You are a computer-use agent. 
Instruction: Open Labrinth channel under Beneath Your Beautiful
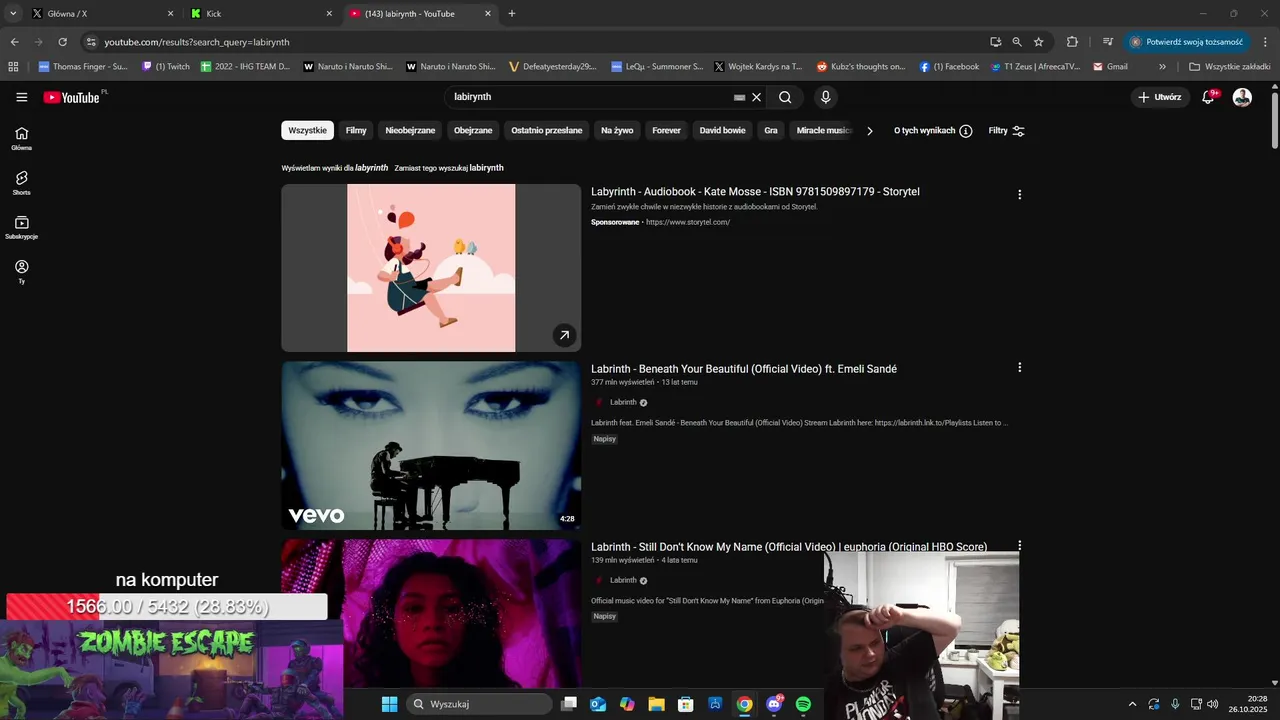click(623, 402)
